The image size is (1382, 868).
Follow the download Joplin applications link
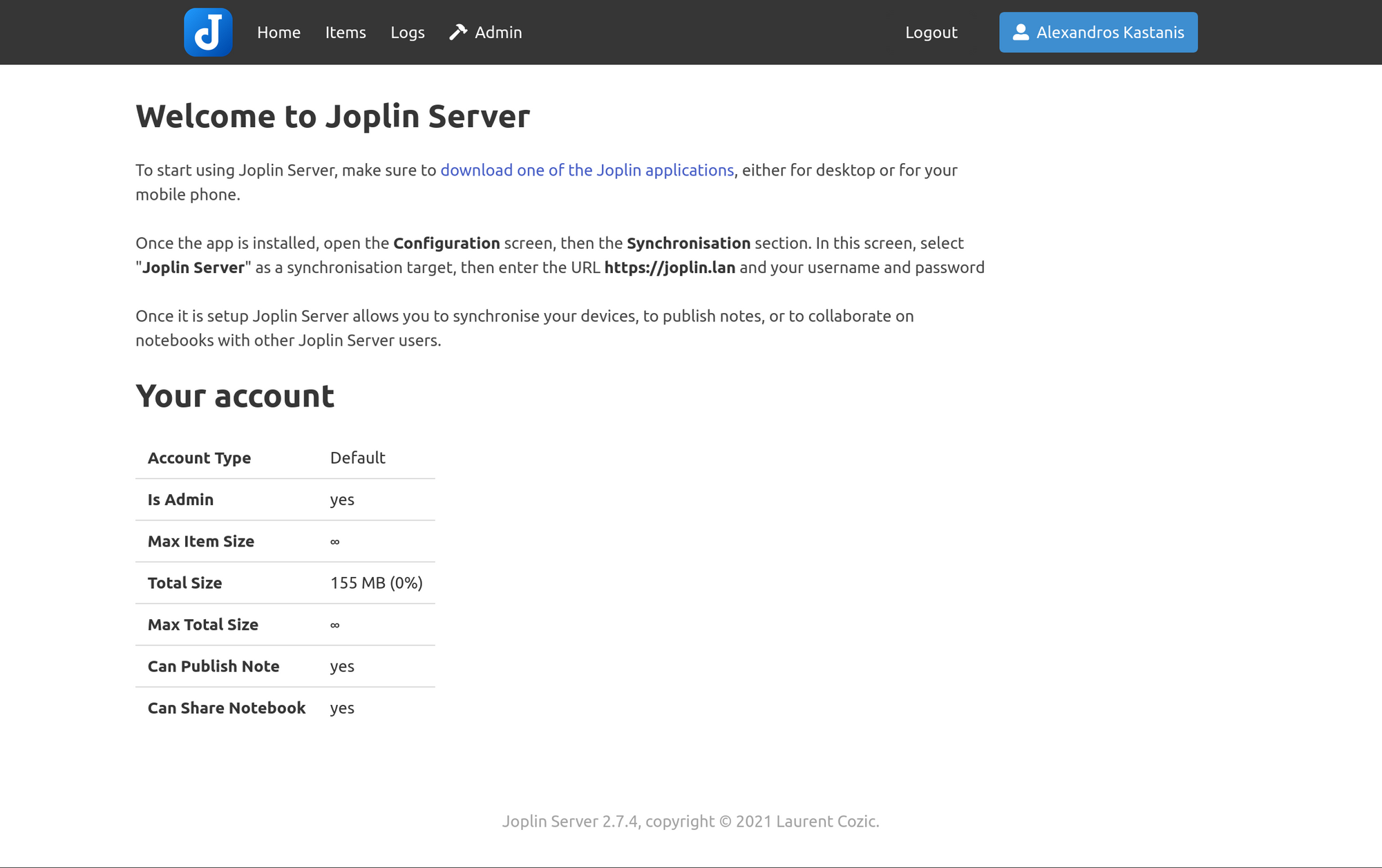click(x=587, y=170)
